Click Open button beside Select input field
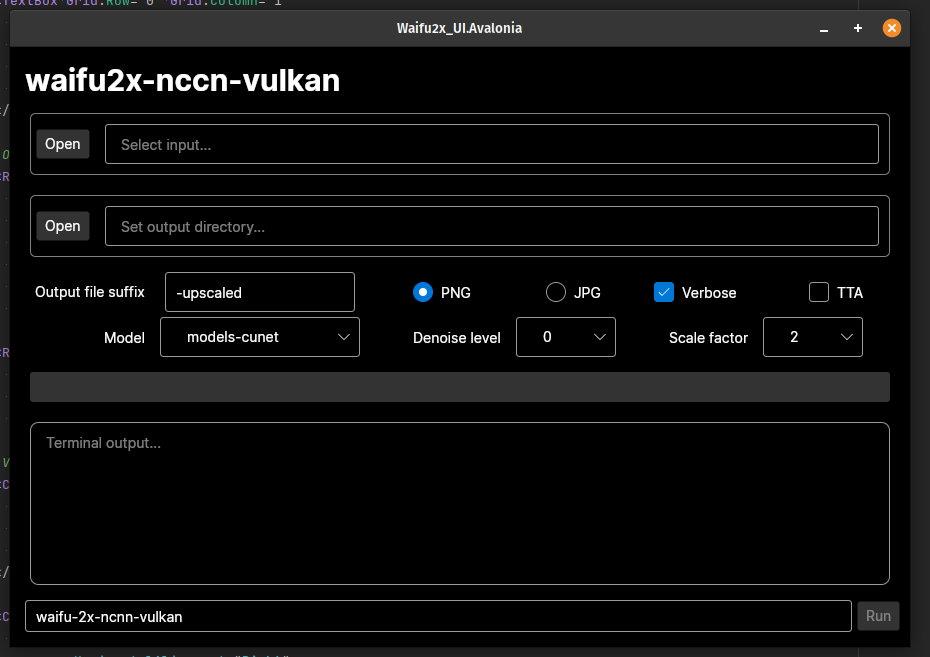 coord(63,144)
